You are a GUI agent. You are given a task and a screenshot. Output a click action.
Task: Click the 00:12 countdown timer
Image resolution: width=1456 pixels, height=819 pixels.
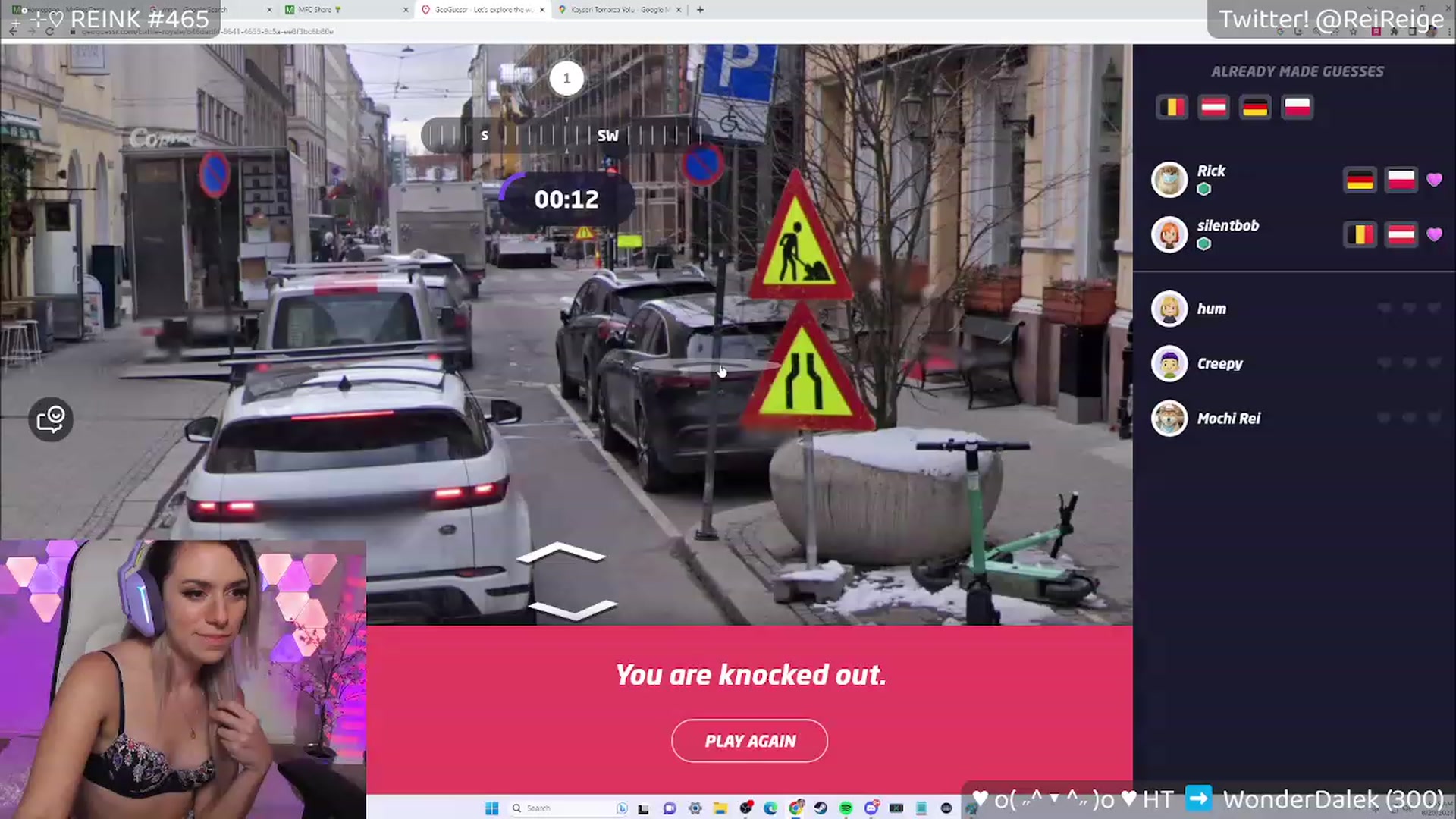point(566,199)
